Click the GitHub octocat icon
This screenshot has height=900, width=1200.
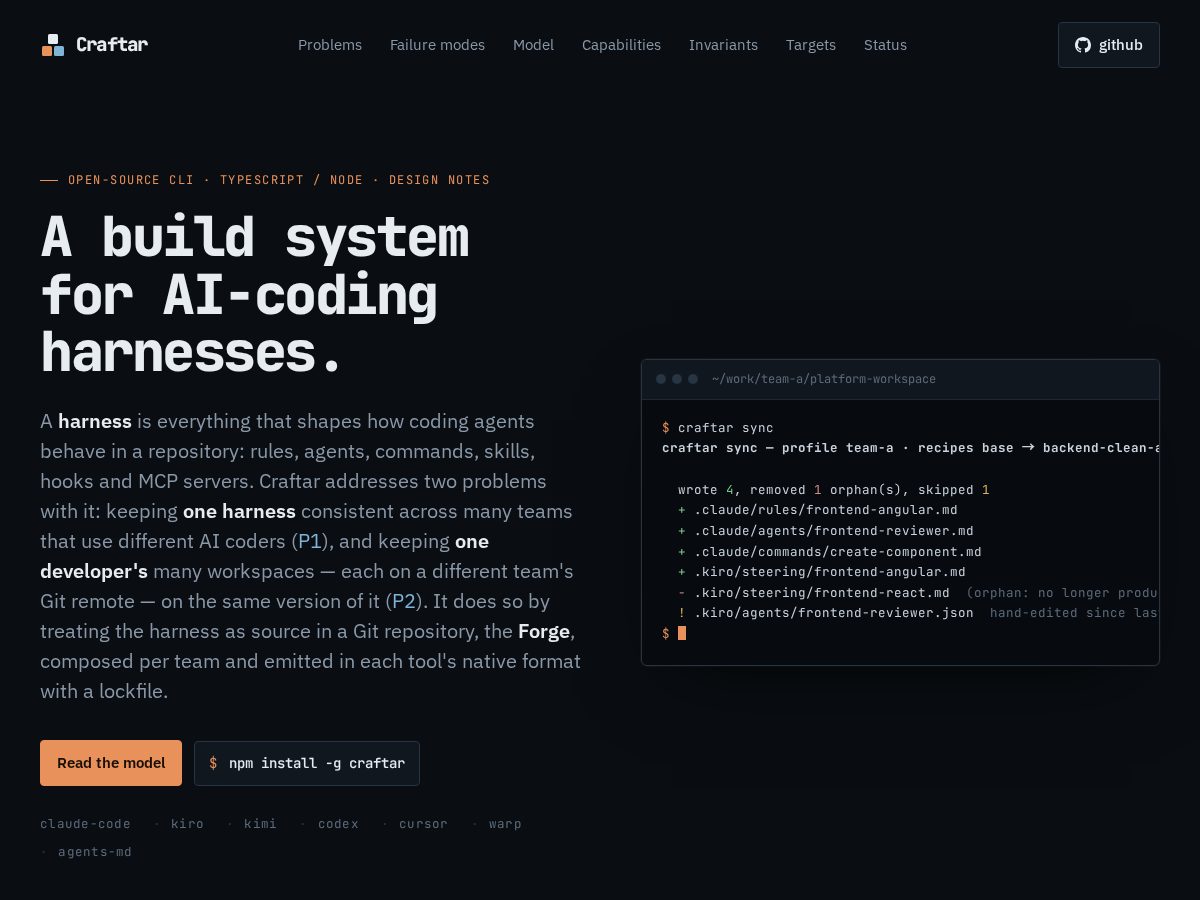point(1083,45)
